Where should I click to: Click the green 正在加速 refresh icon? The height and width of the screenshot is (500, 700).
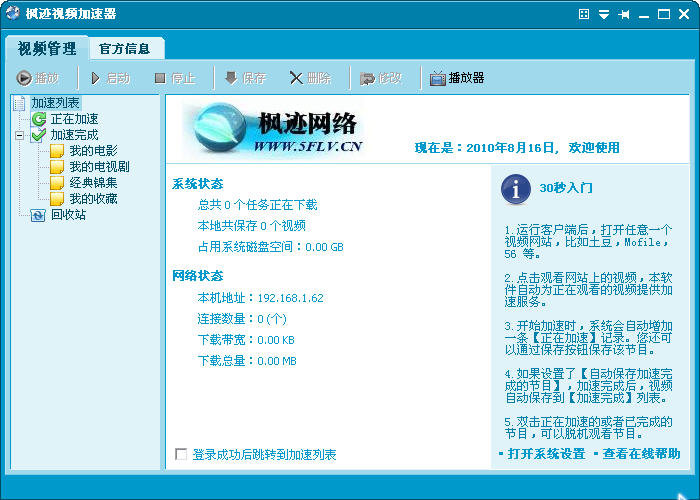[x=39, y=119]
